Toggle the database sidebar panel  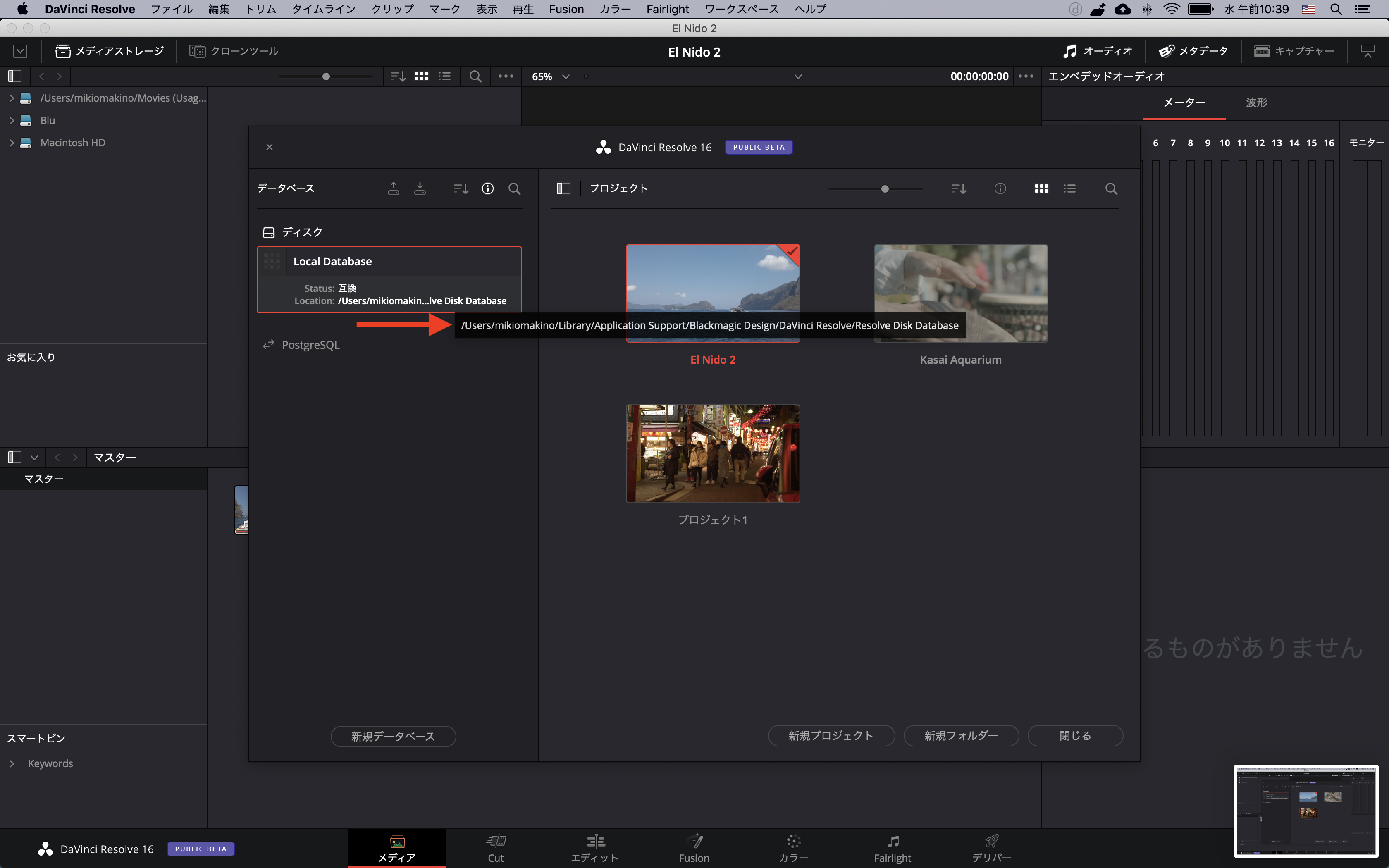[x=563, y=188]
